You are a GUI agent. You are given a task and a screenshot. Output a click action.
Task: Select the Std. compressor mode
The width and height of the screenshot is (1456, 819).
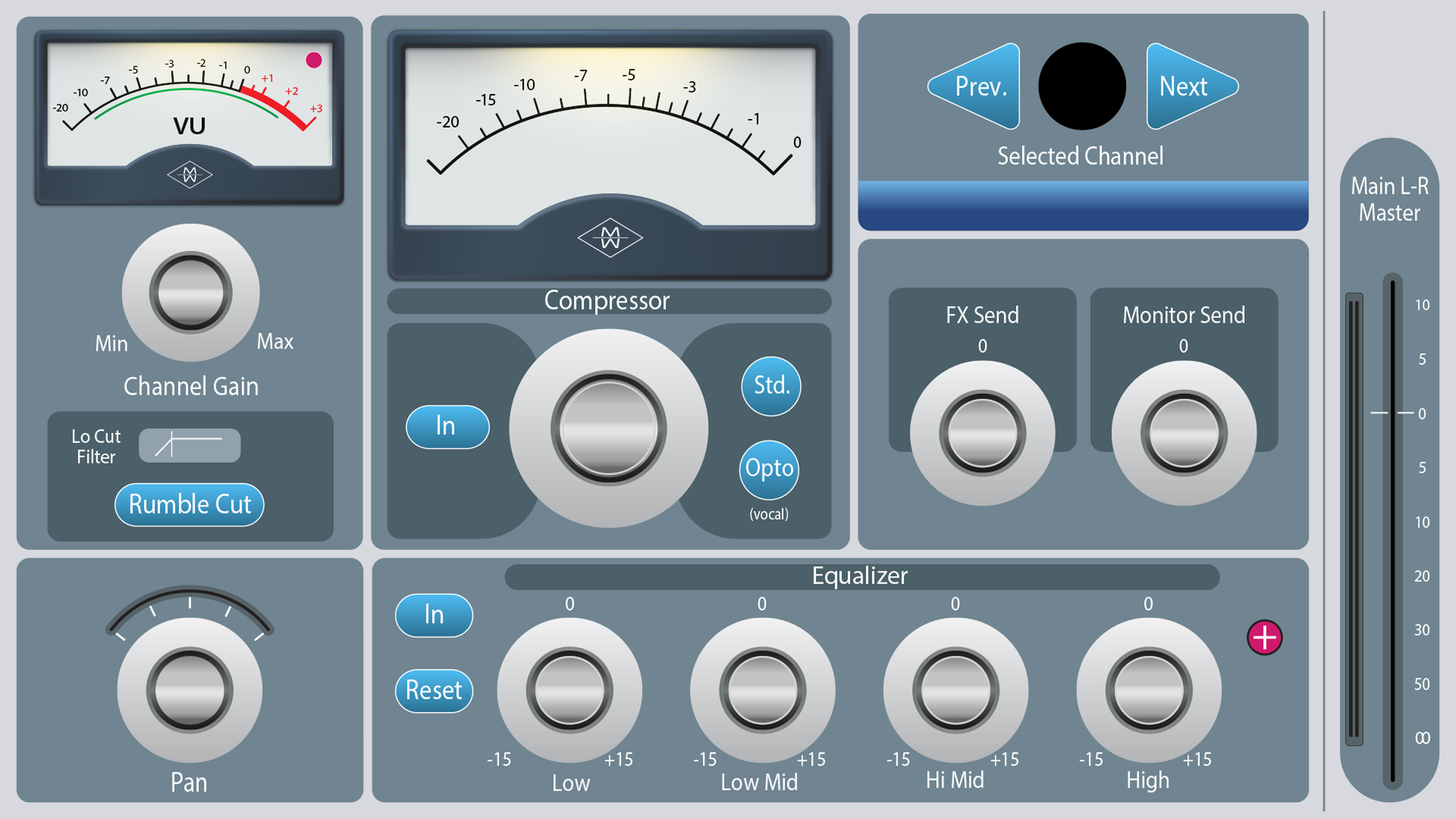point(771,386)
